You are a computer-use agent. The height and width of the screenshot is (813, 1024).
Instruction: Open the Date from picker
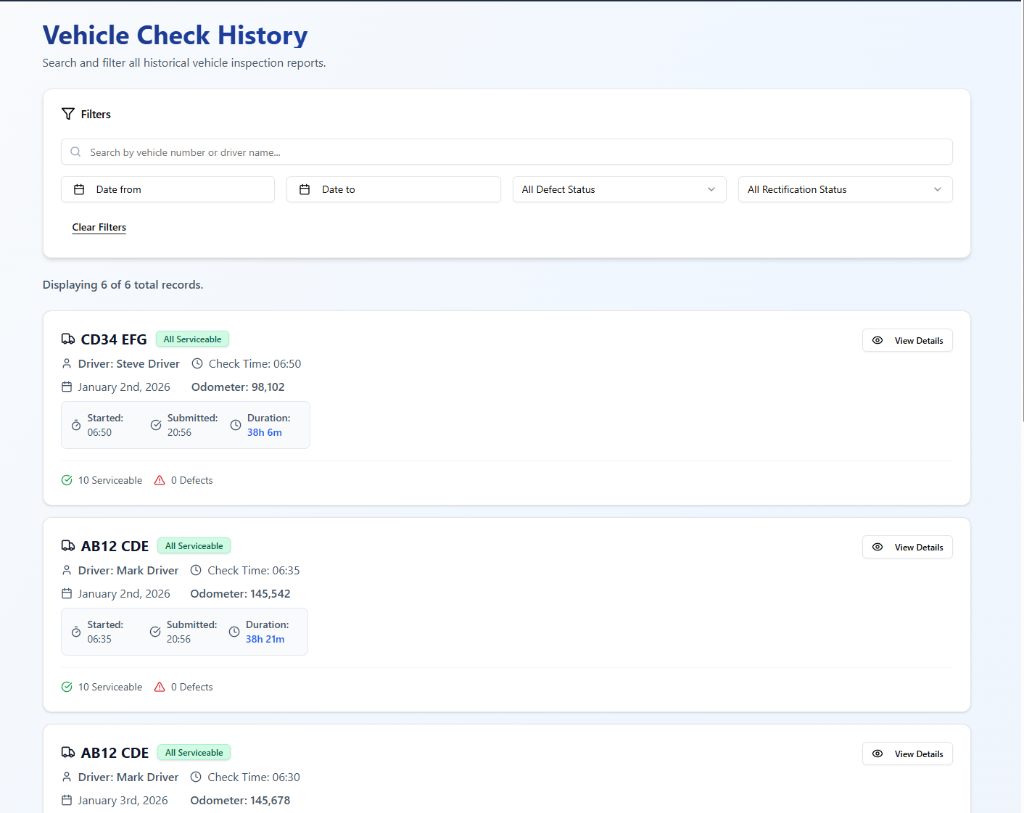[168, 189]
